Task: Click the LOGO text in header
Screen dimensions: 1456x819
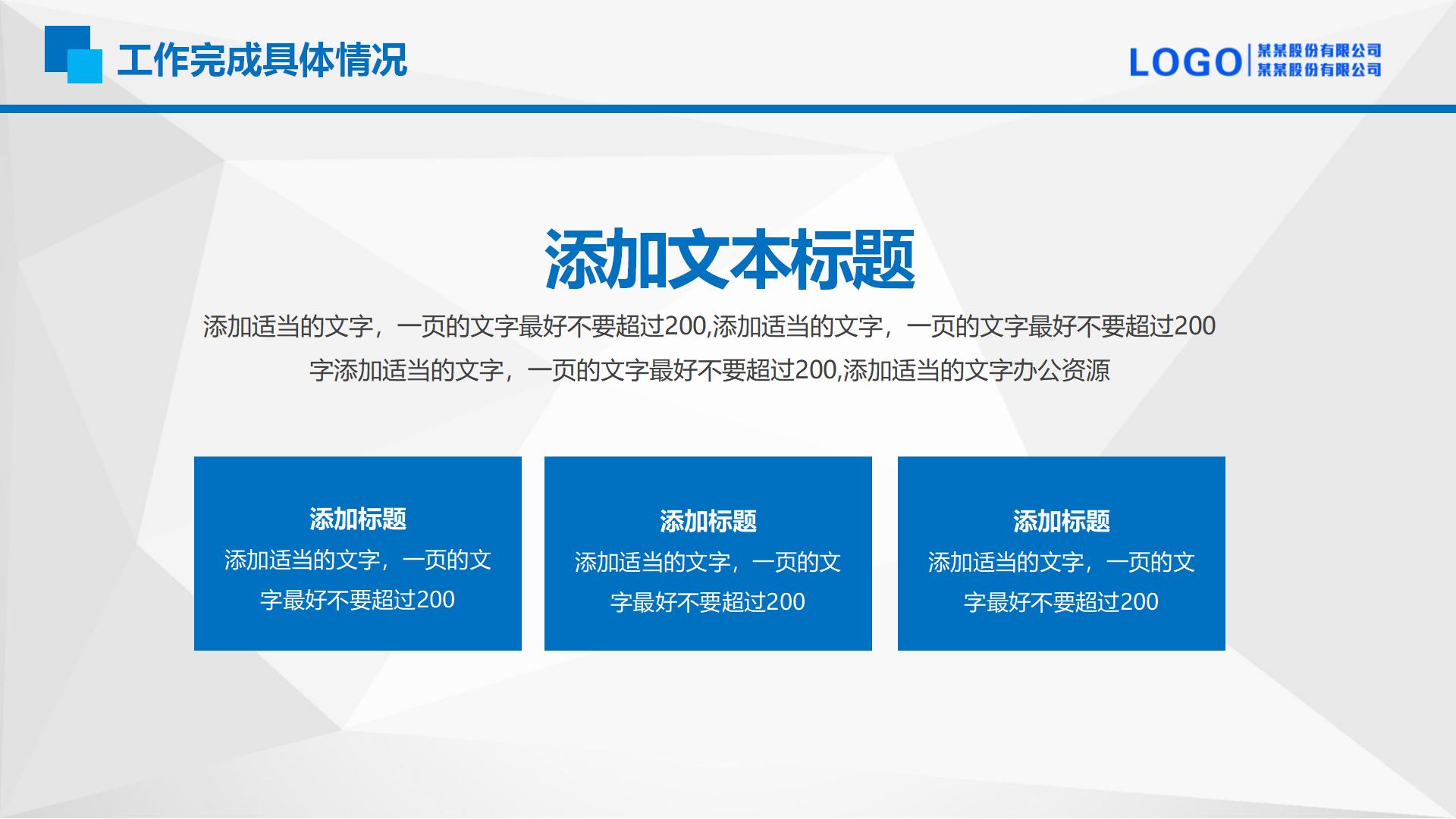Action: click(1185, 62)
